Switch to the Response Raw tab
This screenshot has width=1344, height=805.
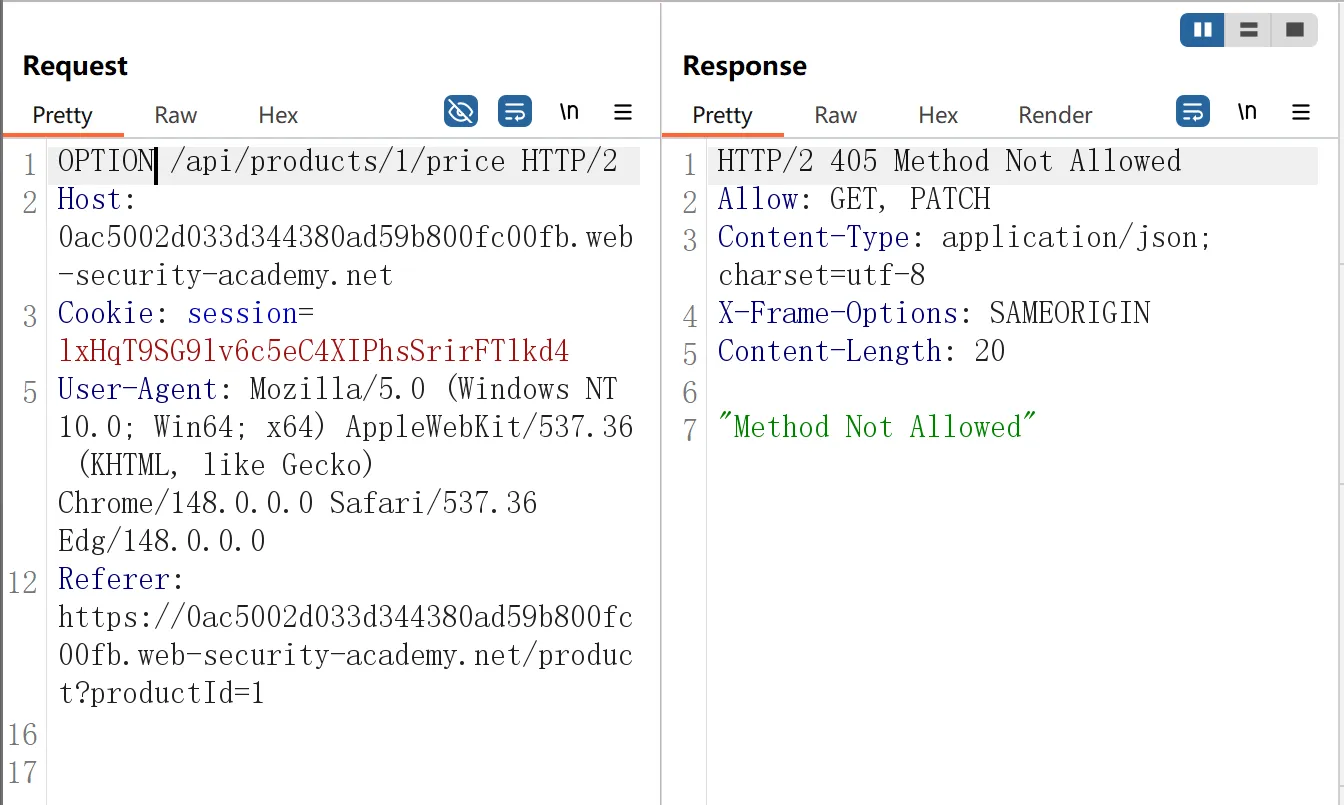coord(836,115)
